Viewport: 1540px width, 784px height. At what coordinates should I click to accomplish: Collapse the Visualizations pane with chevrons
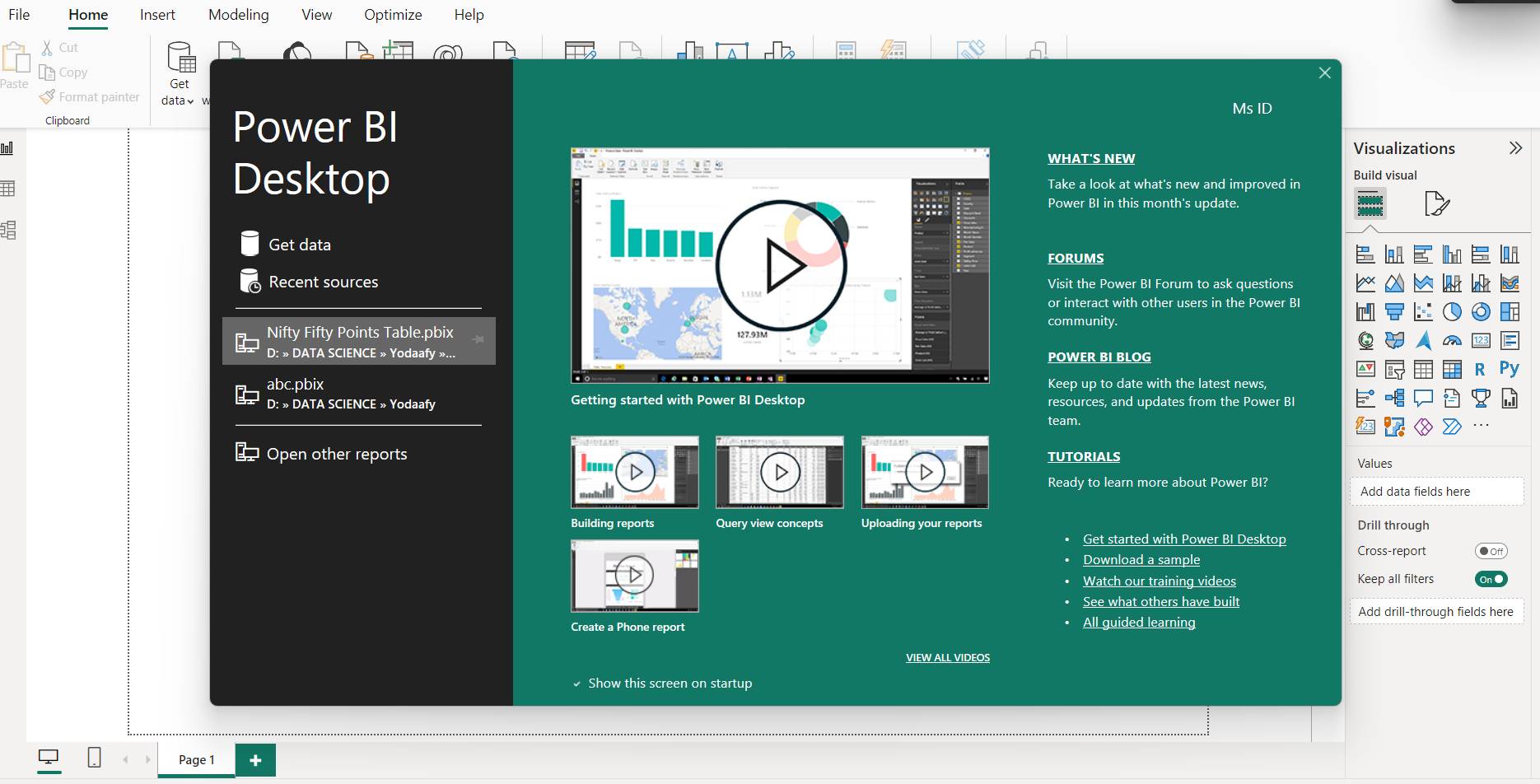1515,148
